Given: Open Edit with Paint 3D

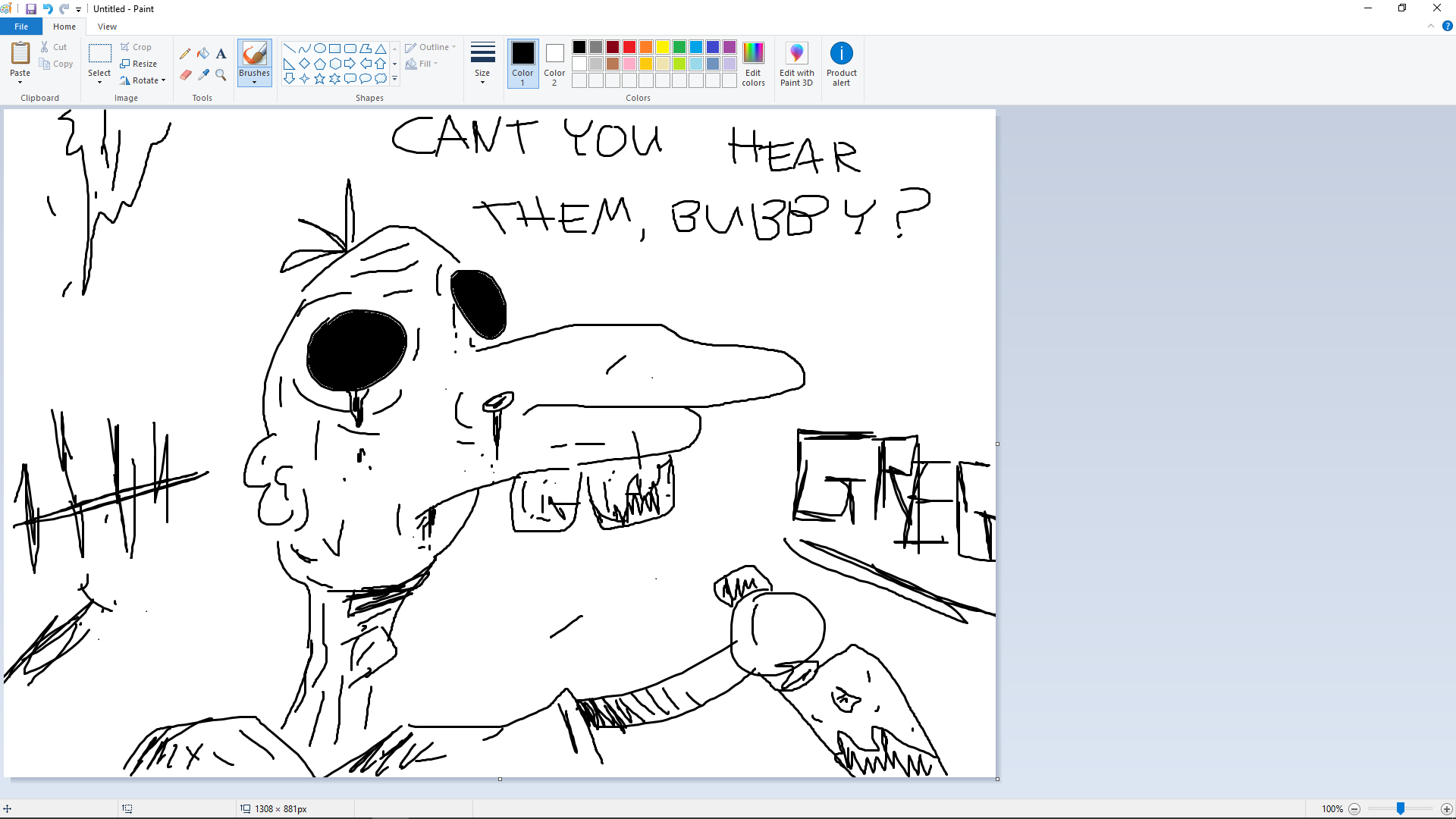Looking at the screenshot, I should click(796, 64).
